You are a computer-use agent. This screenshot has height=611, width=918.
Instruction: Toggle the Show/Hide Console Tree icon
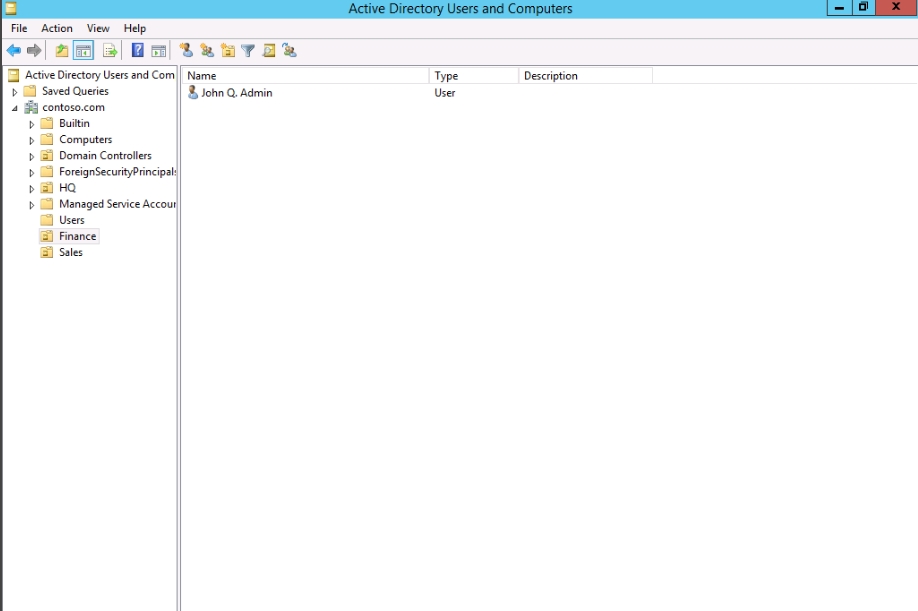[84, 51]
